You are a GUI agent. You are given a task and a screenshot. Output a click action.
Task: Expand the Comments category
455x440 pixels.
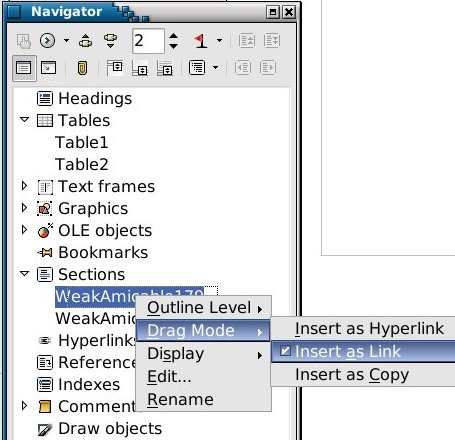(24, 406)
